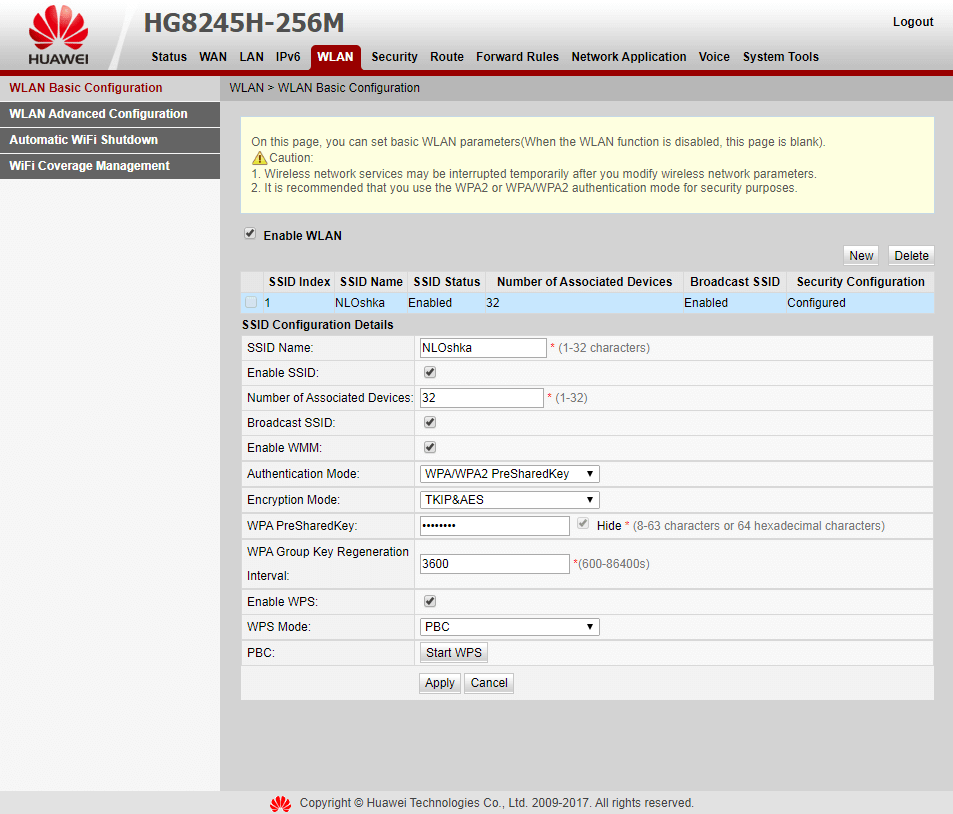953x814 pixels.
Task: Open WLAN Advanced Configuration in sidebar
Action: point(110,114)
